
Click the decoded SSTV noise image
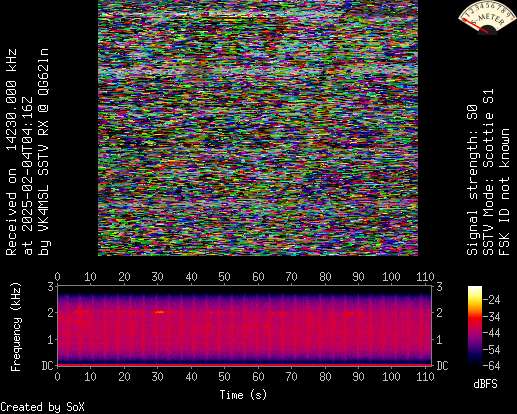coord(258,128)
